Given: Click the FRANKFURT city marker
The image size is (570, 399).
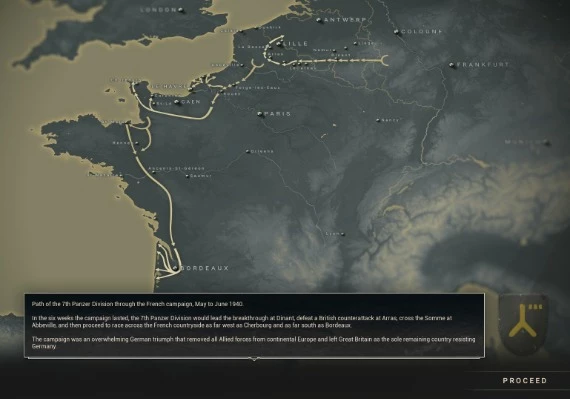Looking at the screenshot, I should pyautogui.click(x=452, y=65).
